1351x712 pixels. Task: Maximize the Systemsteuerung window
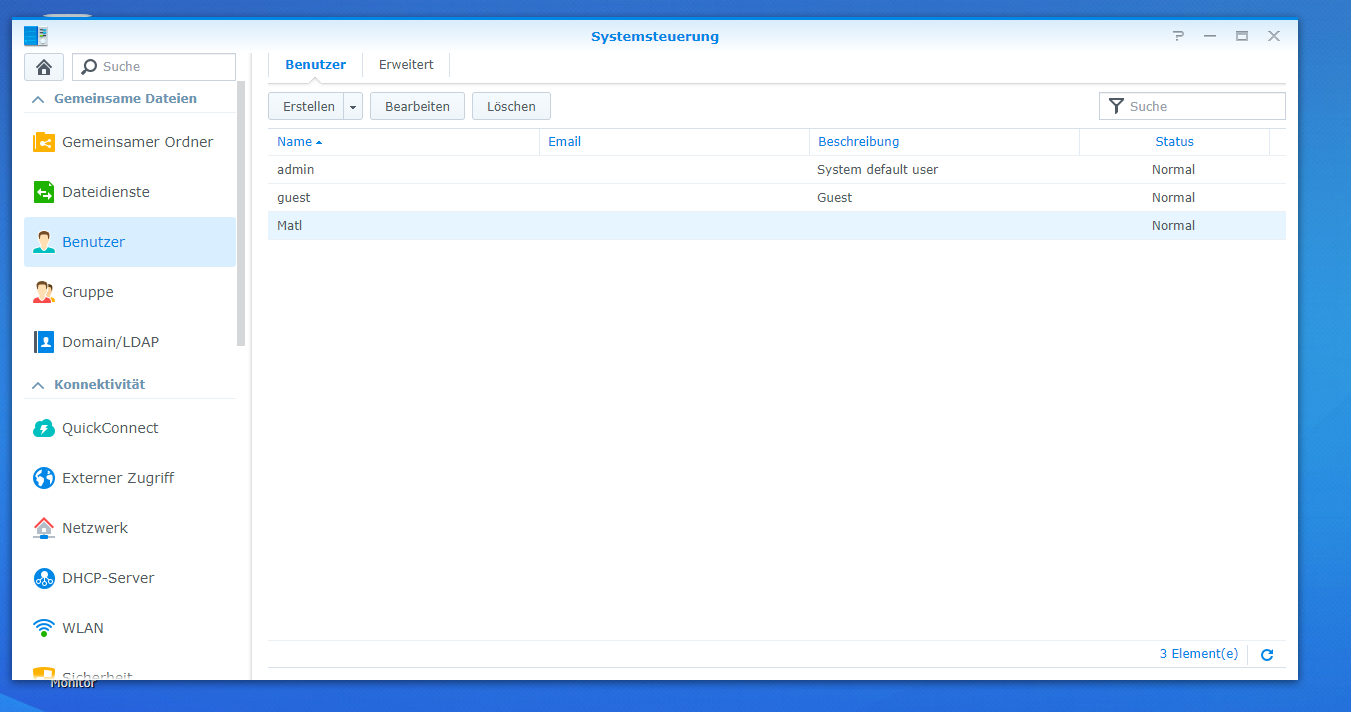tap(1242, 36)
